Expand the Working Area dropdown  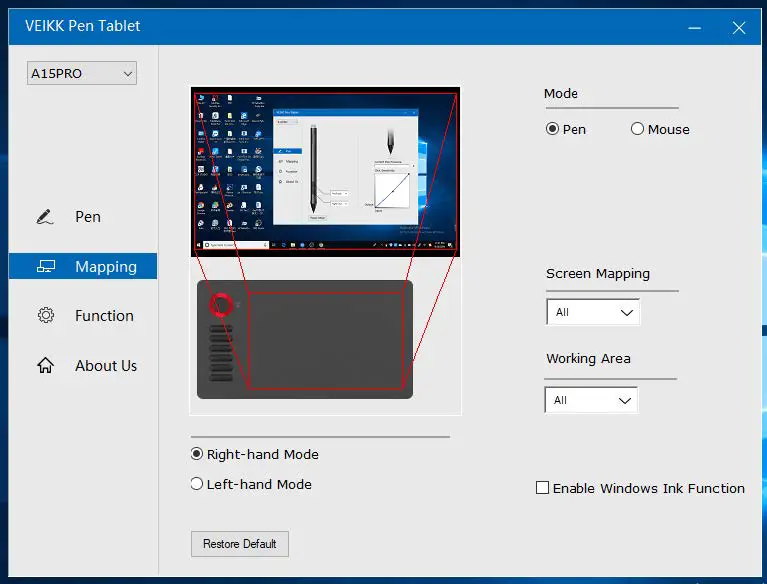(x=591, y=400)
